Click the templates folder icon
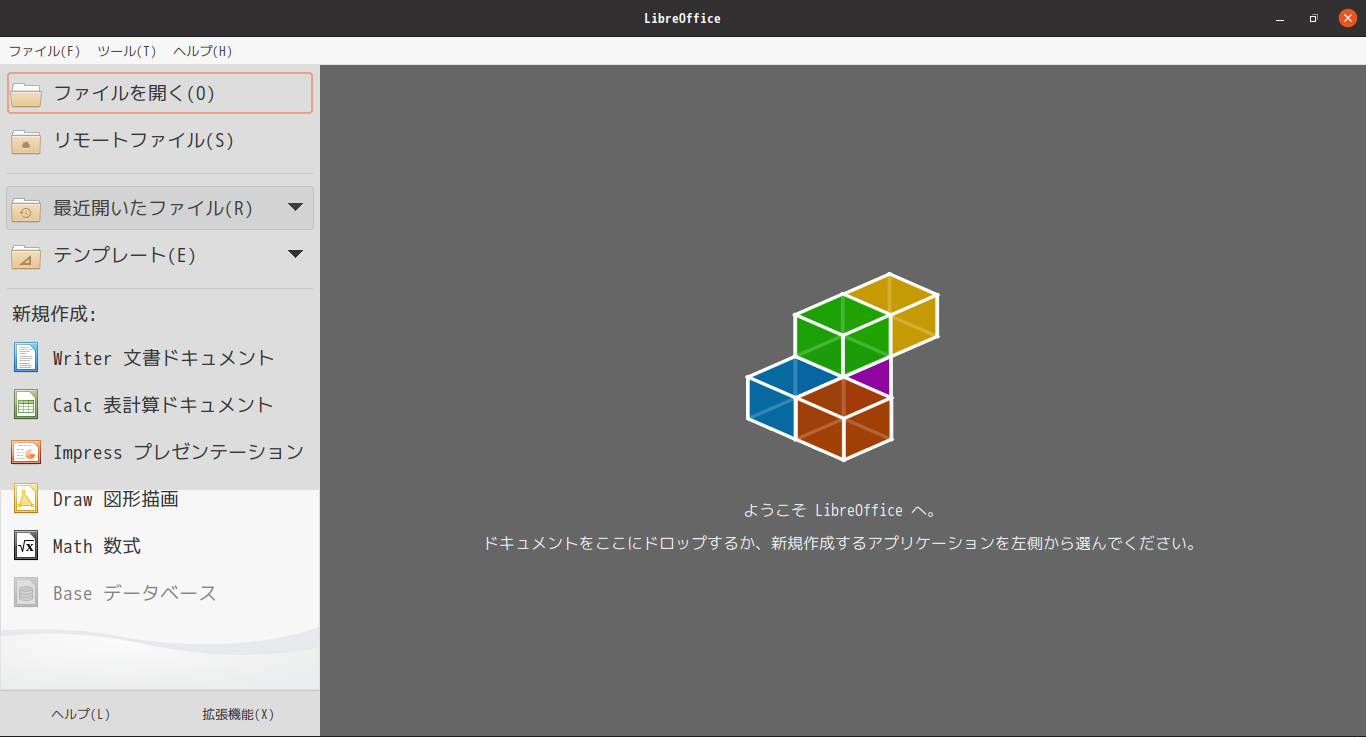 26,256
